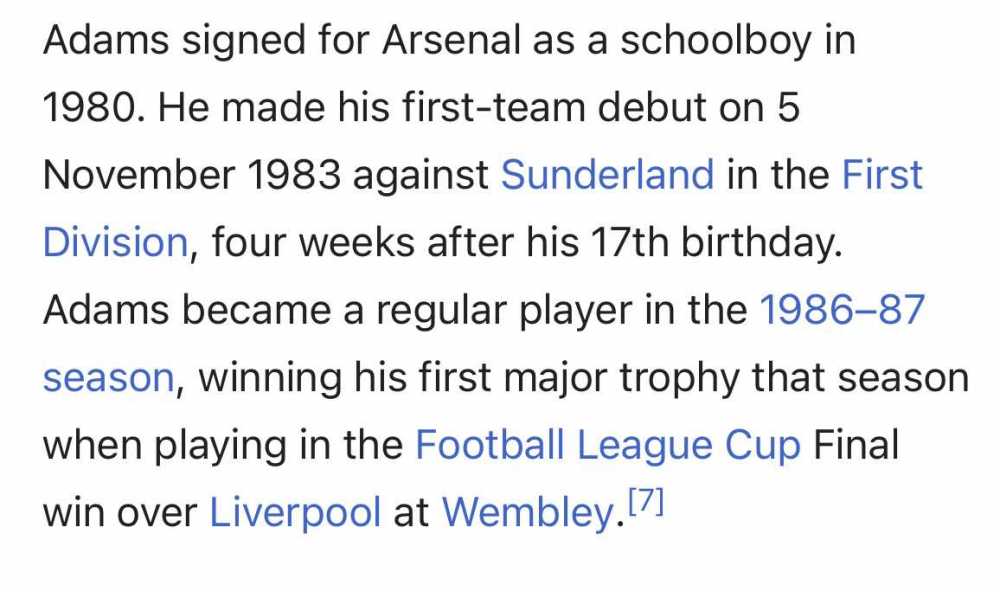The image size is (1000, 592).
Task: Open the "1986–87" season link
Action: click(842, 311)
